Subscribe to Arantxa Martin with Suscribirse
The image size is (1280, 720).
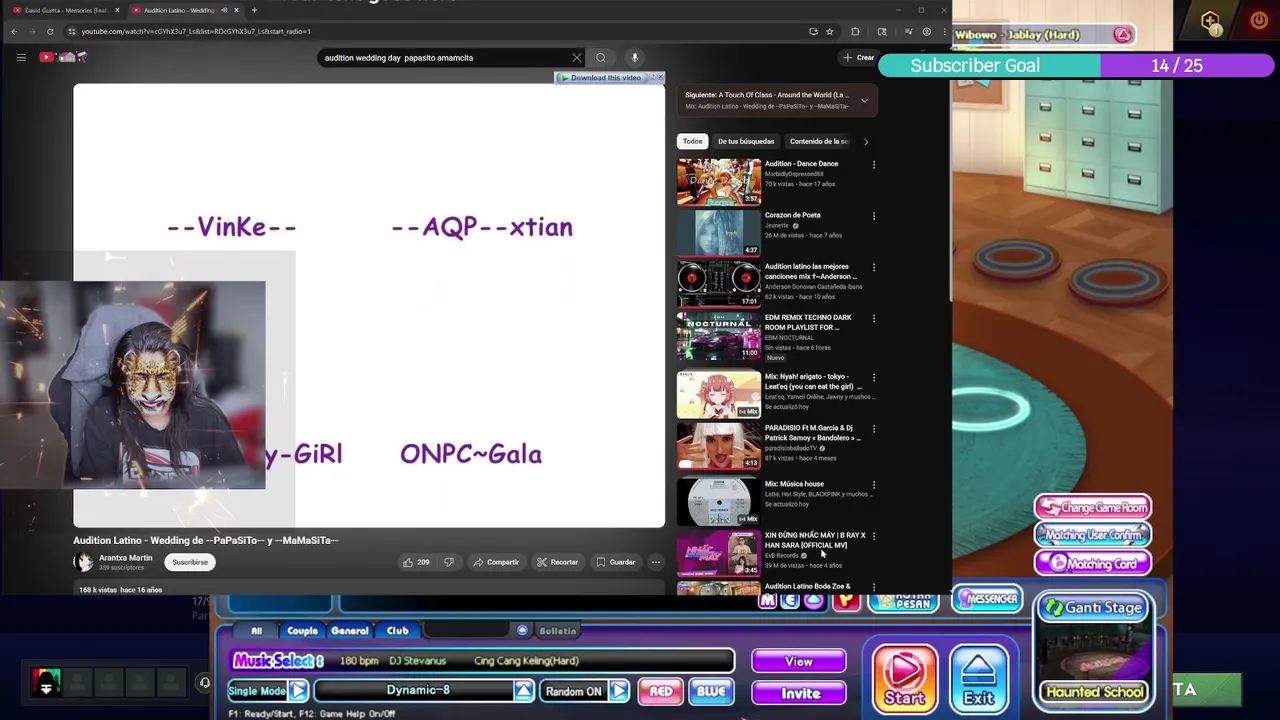(x=190, y=562)
